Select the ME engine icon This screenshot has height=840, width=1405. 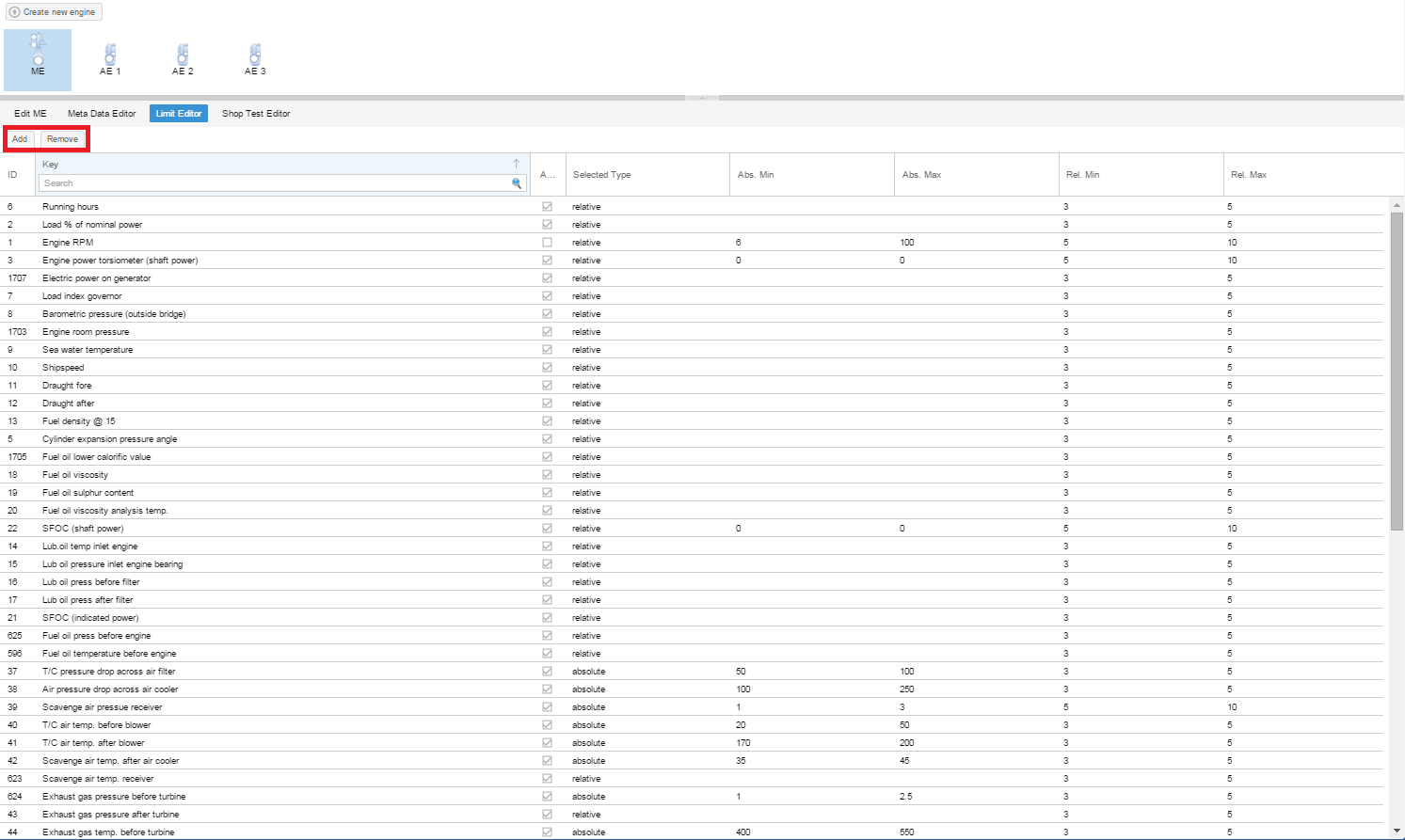38,58
